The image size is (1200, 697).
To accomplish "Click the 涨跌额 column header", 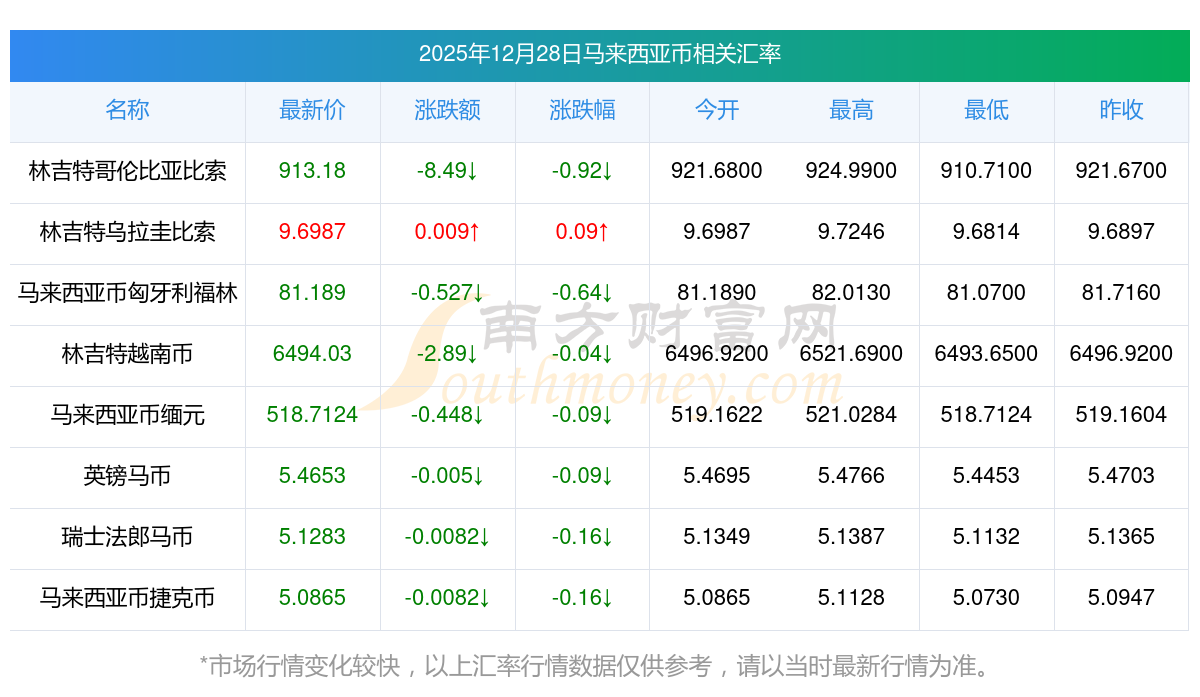I will coord(447,110).
